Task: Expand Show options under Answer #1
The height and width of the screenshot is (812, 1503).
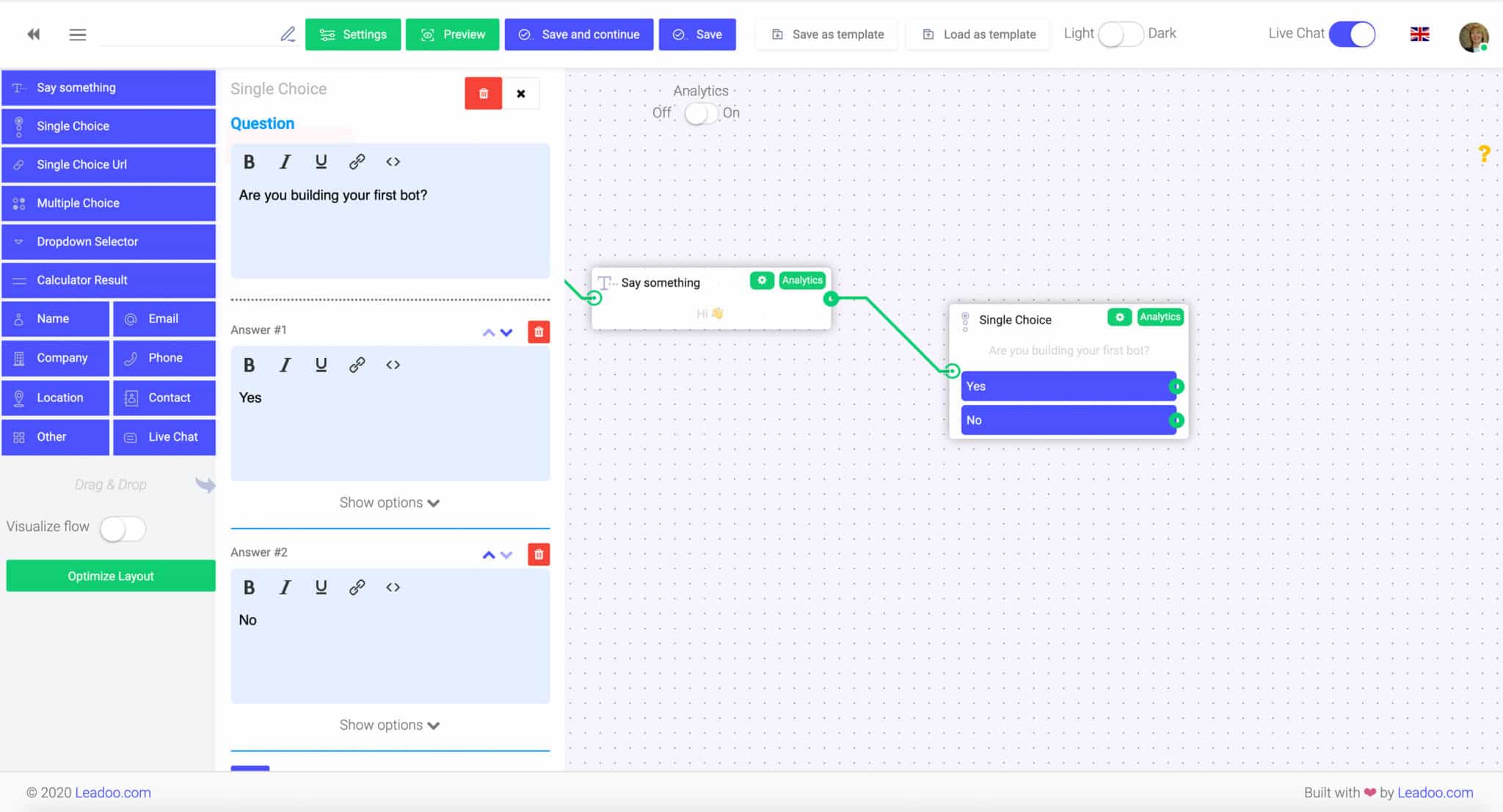Action: pos(390,502)
